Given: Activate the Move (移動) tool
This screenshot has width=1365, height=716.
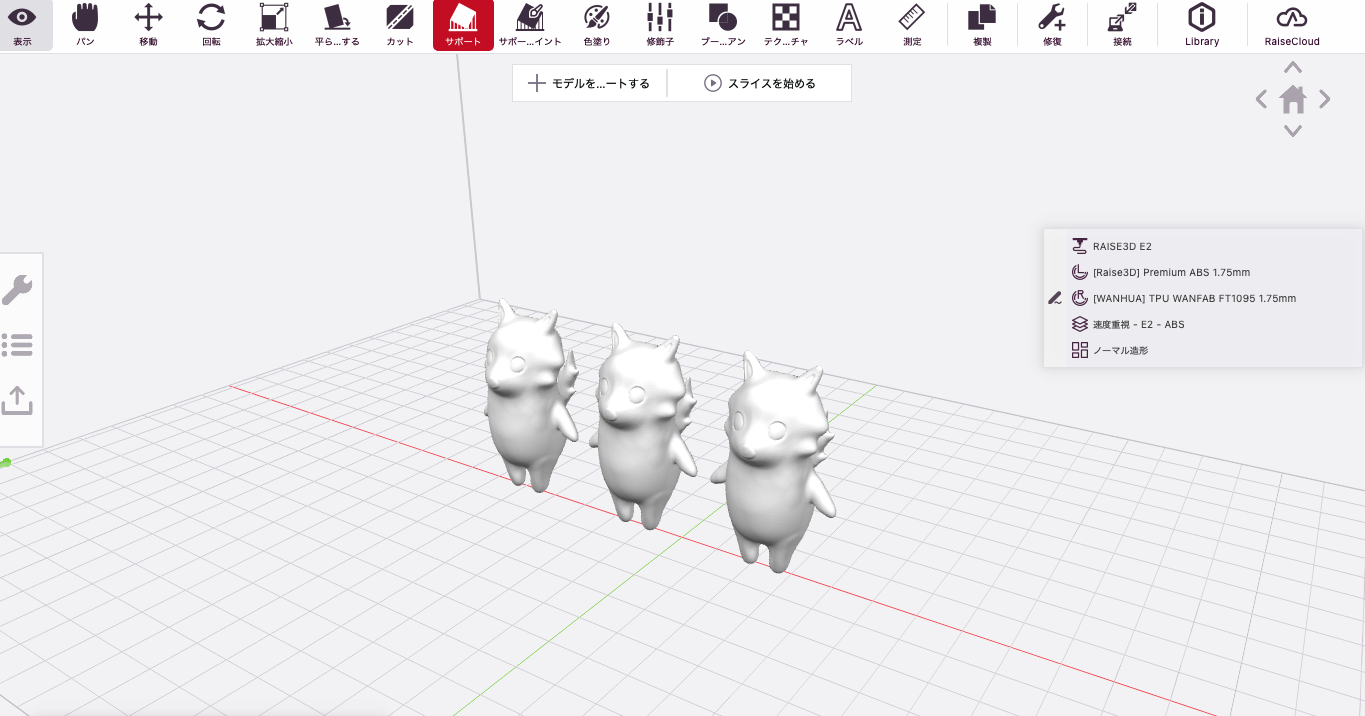Looking at the screenshot, I should pyautogui.click(x=148, y=24).
